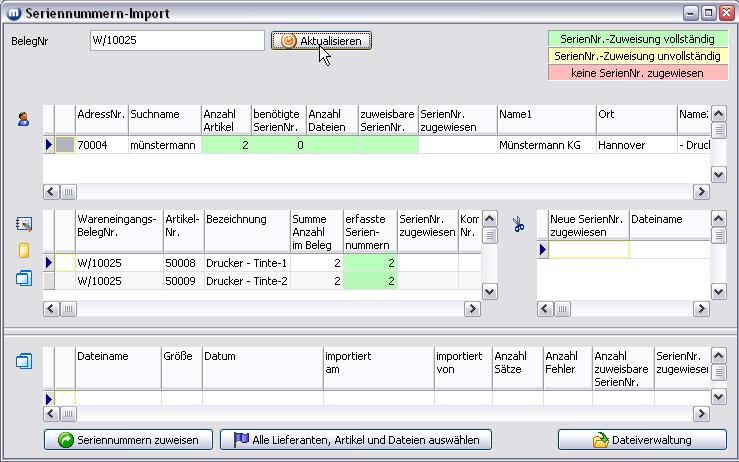Click the yellow cylinder icon beside the articles grid
Image resolution: width=739 pixels, height=462 pixels.
tap(24, 252)
